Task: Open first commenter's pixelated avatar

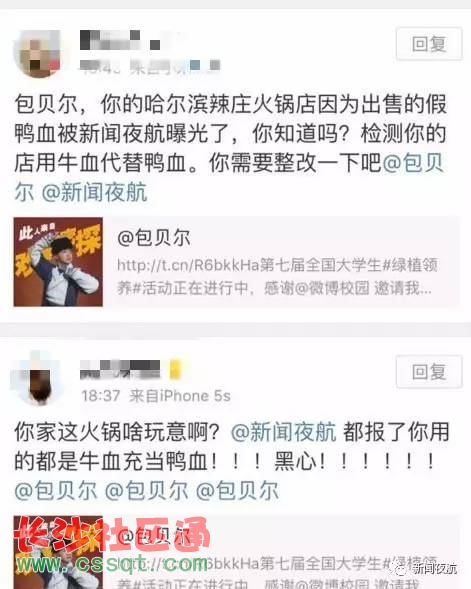Action: pos(38,53)
